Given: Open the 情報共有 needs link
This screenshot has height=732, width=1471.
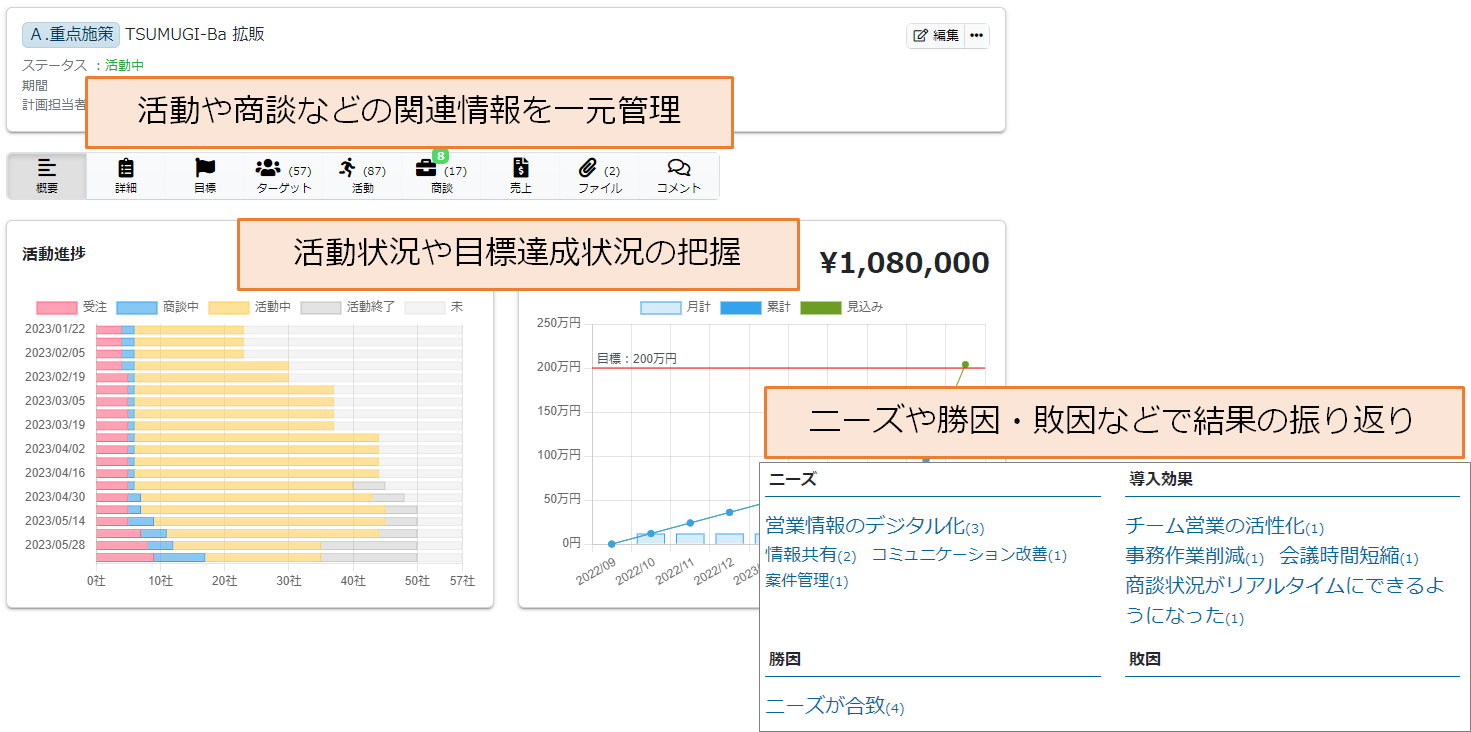Looking at the screenshot, I should click(x=811, y=554).
